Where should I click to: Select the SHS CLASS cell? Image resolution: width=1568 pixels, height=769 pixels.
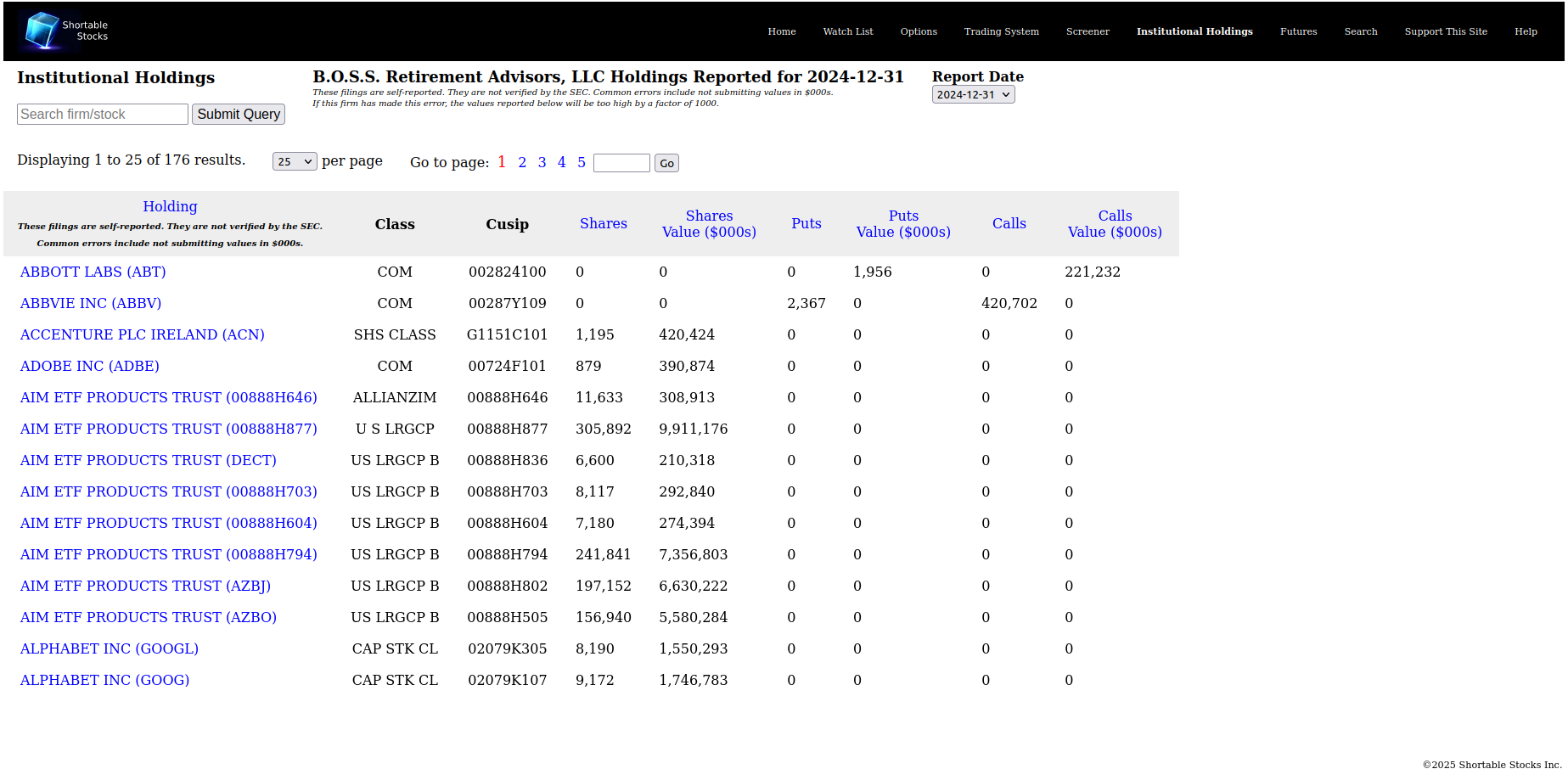(395, 334)
